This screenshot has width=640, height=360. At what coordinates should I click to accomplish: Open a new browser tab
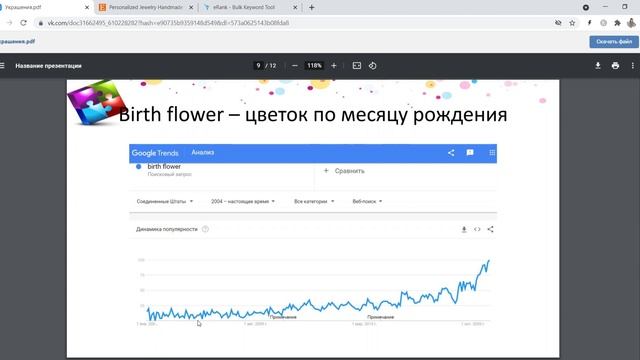311,7
